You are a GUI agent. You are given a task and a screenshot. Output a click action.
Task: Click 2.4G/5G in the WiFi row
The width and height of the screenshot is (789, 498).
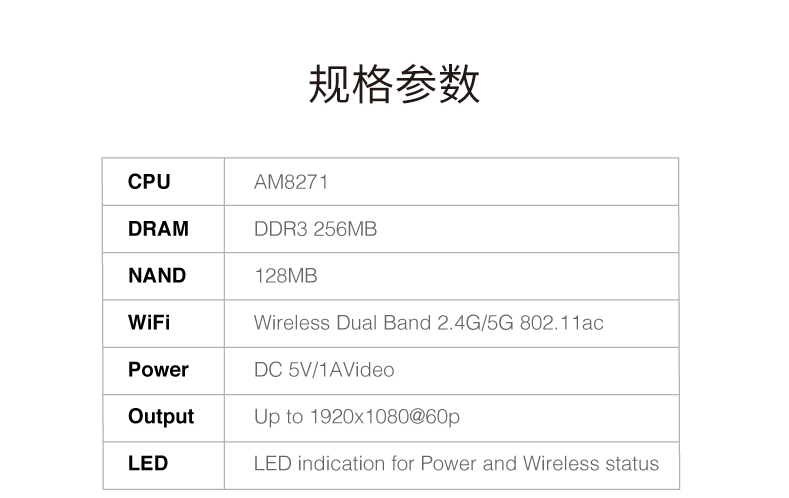coord(475,323)
